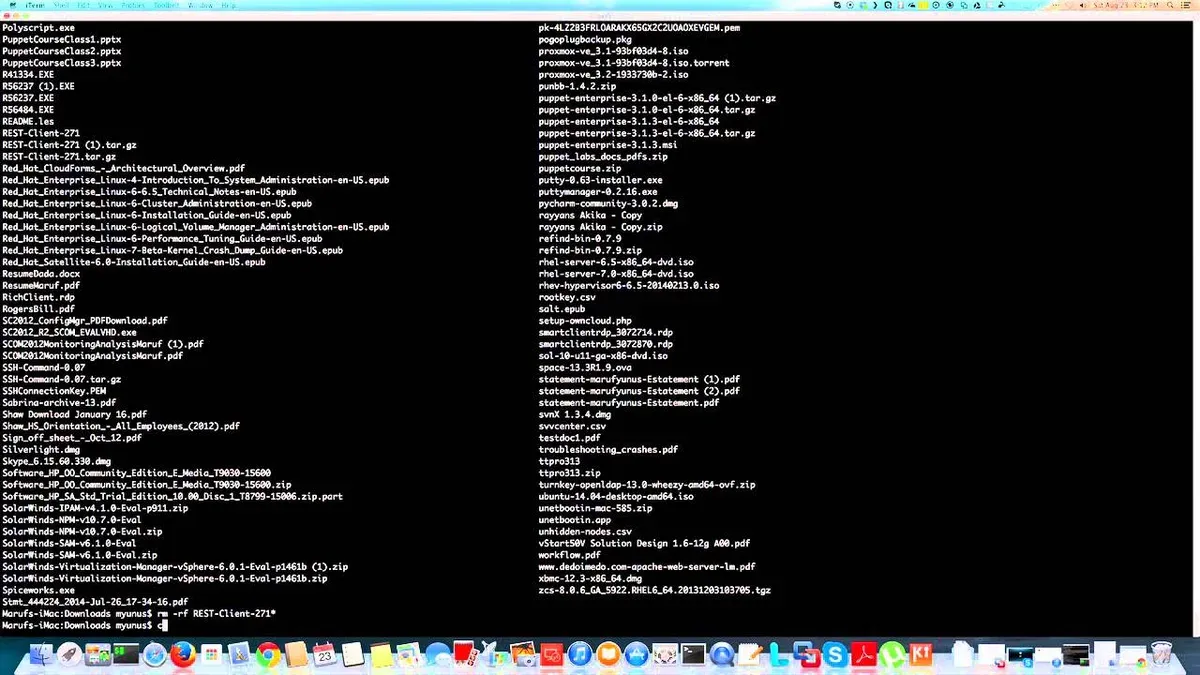
Task: Open the Shell menu
Action: [61, 5]
